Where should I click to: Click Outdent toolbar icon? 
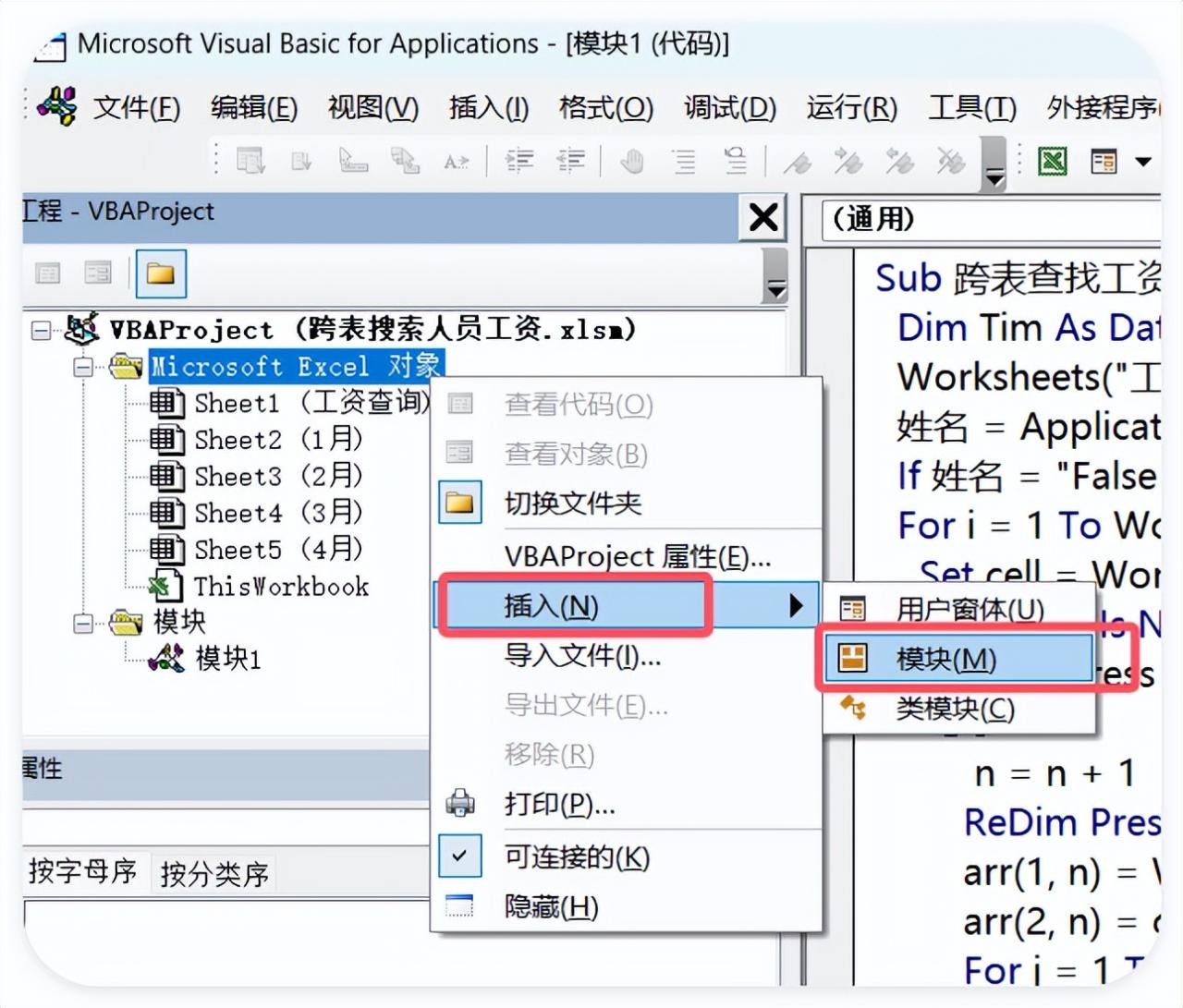click(570, 162)
